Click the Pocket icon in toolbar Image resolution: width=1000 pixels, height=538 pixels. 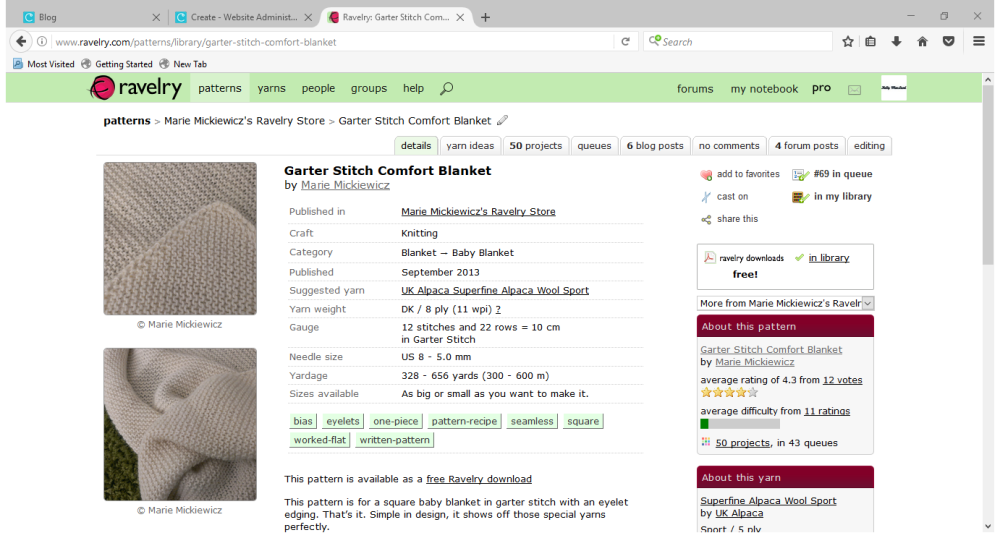(948, 41)
